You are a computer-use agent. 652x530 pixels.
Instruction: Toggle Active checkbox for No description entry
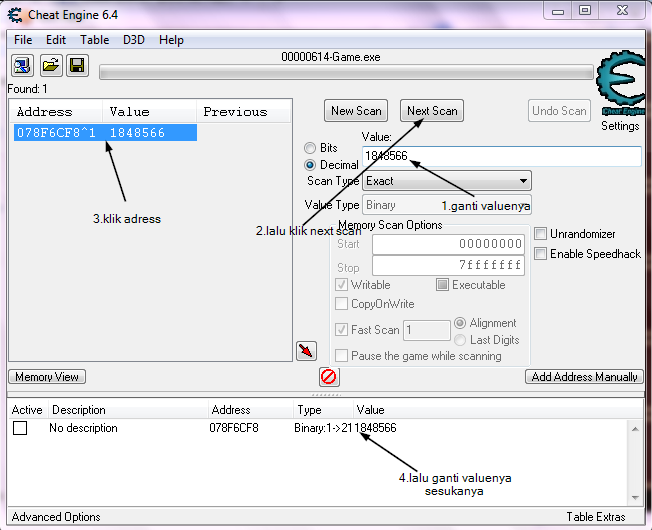(x=20, y=428)
